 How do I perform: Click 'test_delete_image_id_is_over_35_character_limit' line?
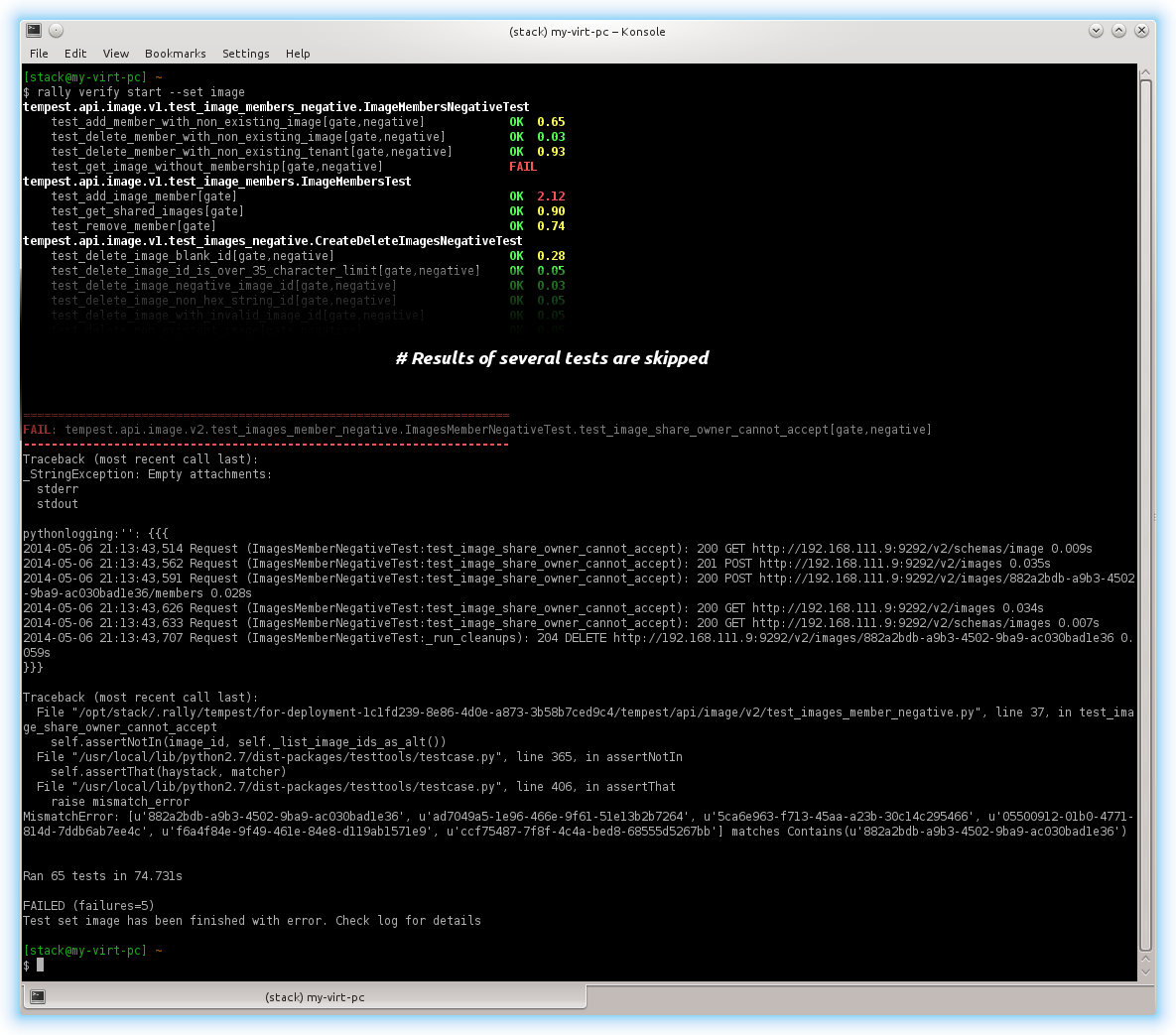click(x=266, y=271)
